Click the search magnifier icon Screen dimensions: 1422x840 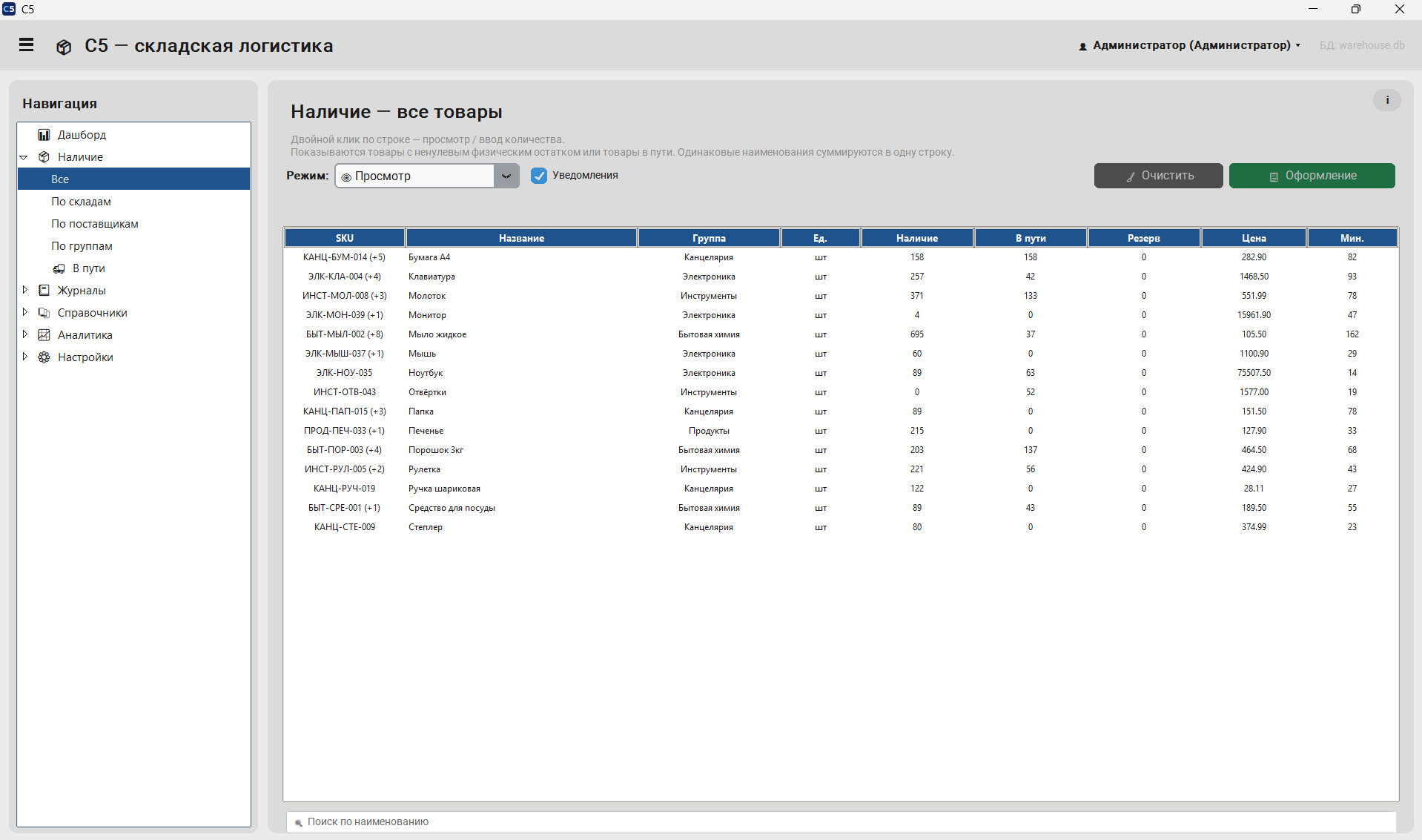(298, 822)
